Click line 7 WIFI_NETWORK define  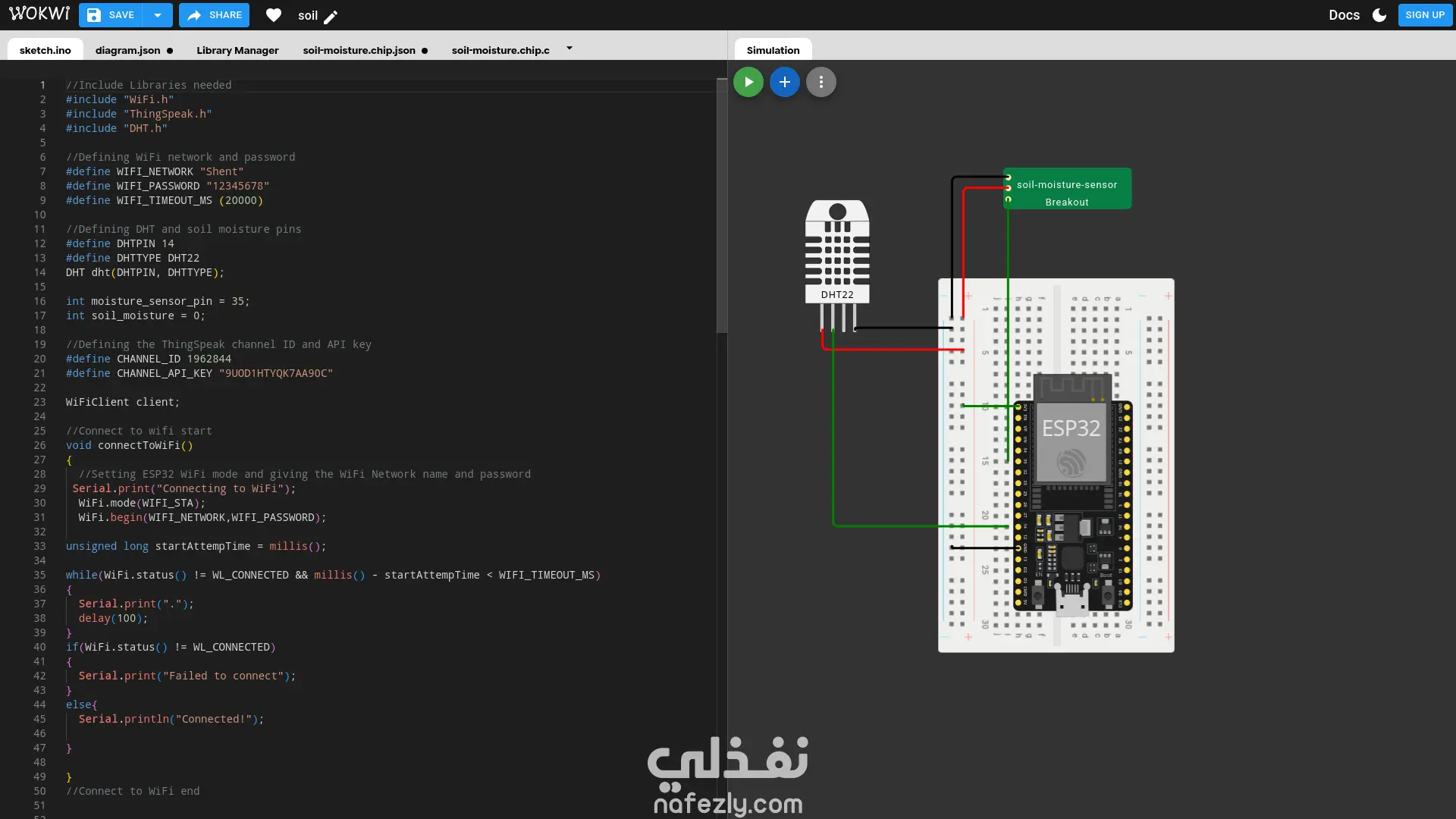[155, 171]
